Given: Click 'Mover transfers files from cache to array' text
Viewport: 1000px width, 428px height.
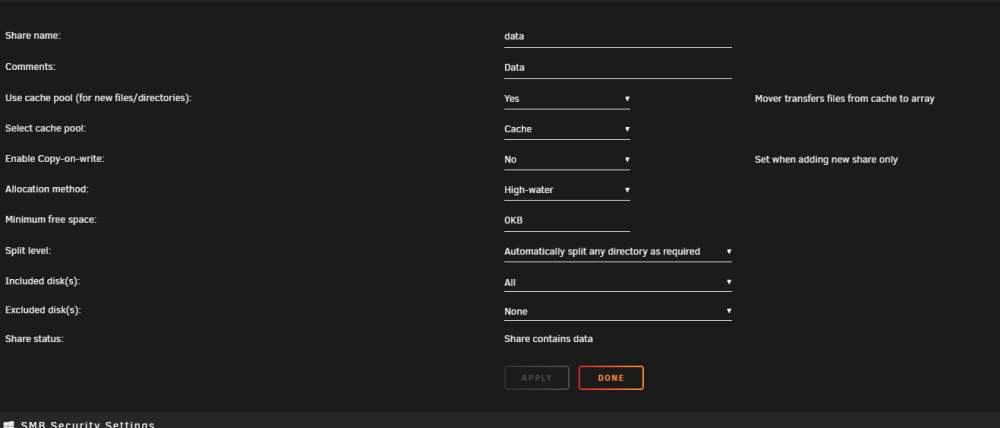Looking at the screenshot, I should point(844,99).
